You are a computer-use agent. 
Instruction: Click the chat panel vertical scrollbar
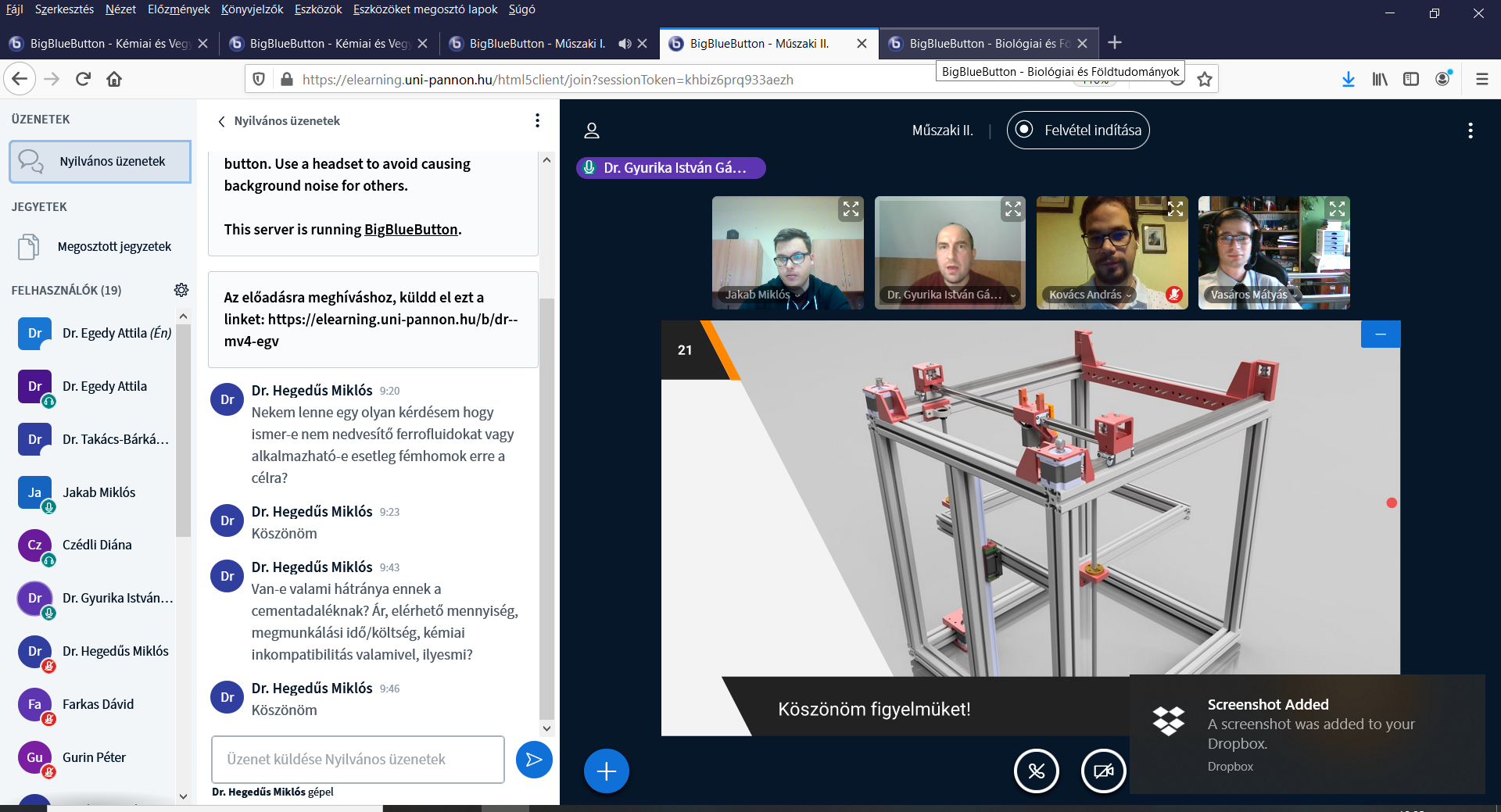pyautogui.click(x=546, y=508)
